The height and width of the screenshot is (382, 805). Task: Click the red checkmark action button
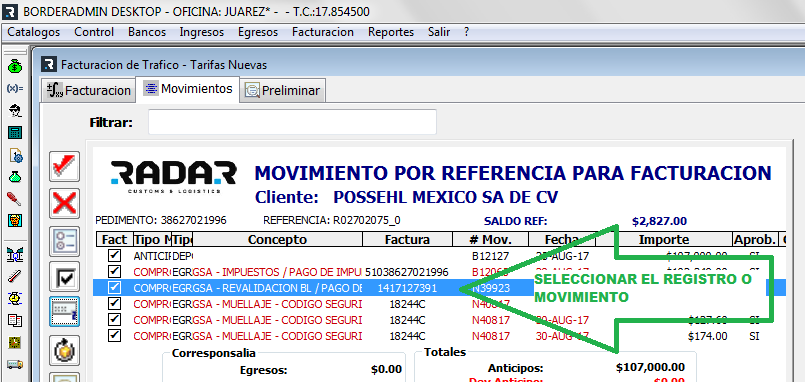65,166
